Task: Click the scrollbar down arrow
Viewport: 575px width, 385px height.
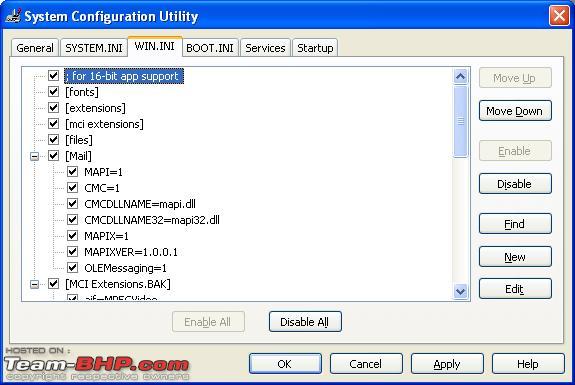Action: tap(460, 291)
